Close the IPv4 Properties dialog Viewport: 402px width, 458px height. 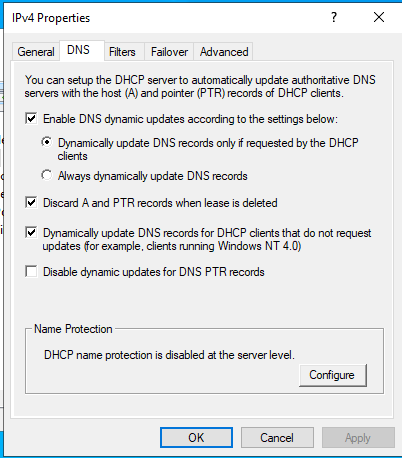click(379, 17)
